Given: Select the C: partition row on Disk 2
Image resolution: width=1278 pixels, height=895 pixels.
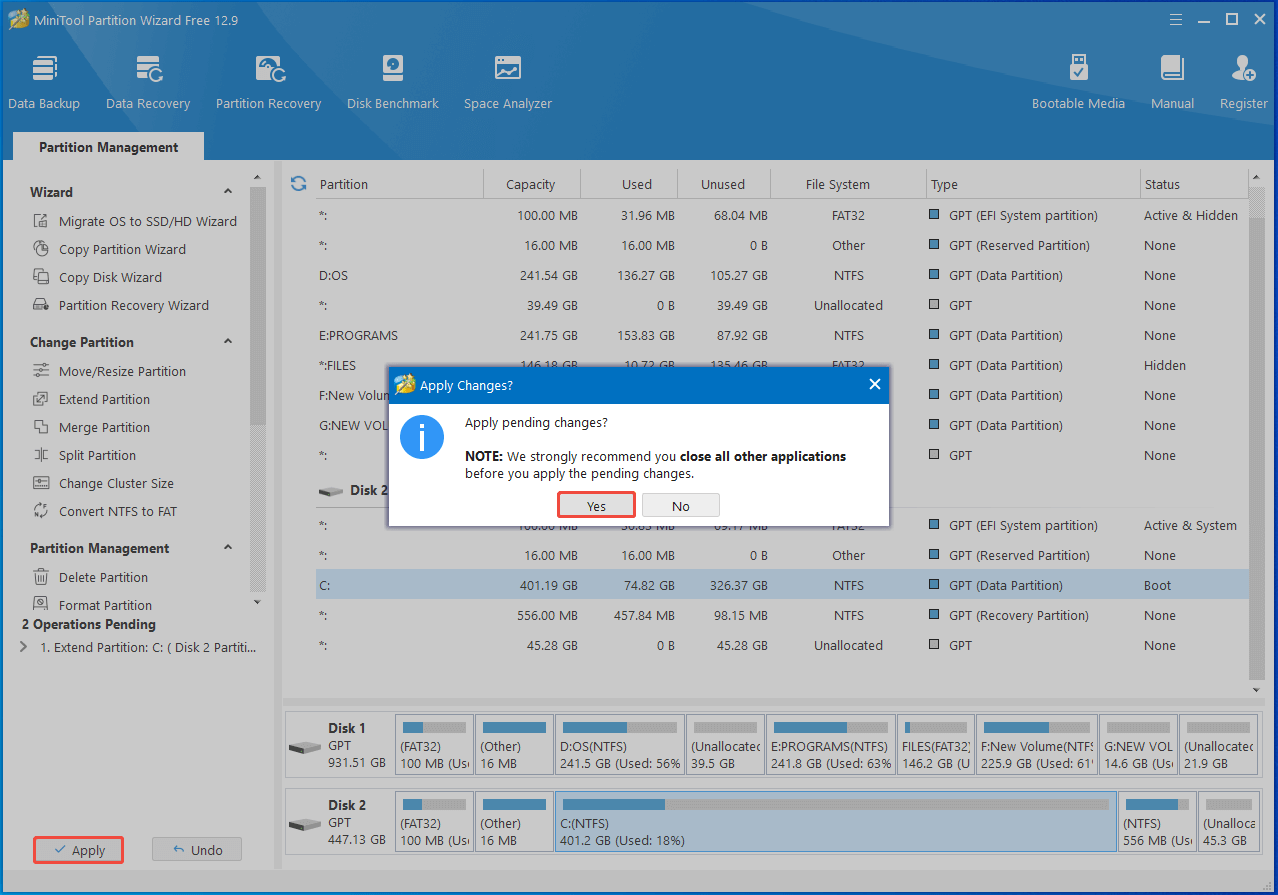Looking at the screenshot, I should [x=782, y=585].
